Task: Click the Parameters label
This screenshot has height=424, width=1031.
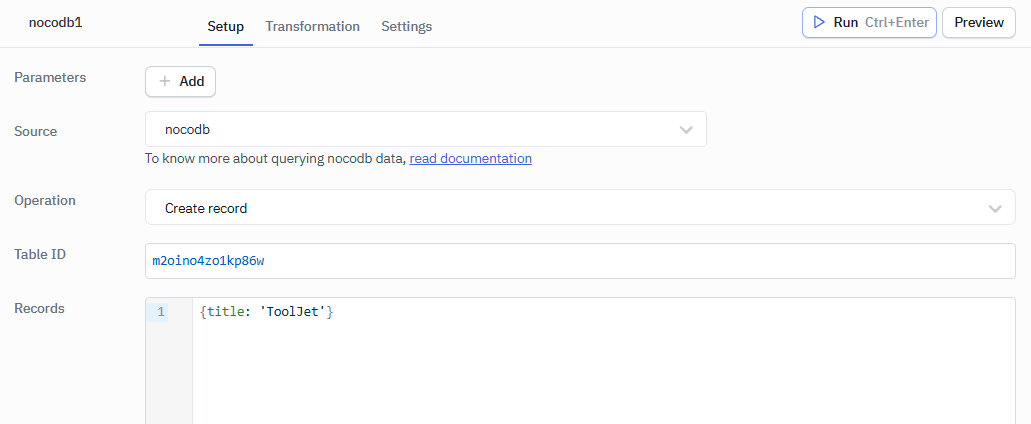Action: coord(50,77)
